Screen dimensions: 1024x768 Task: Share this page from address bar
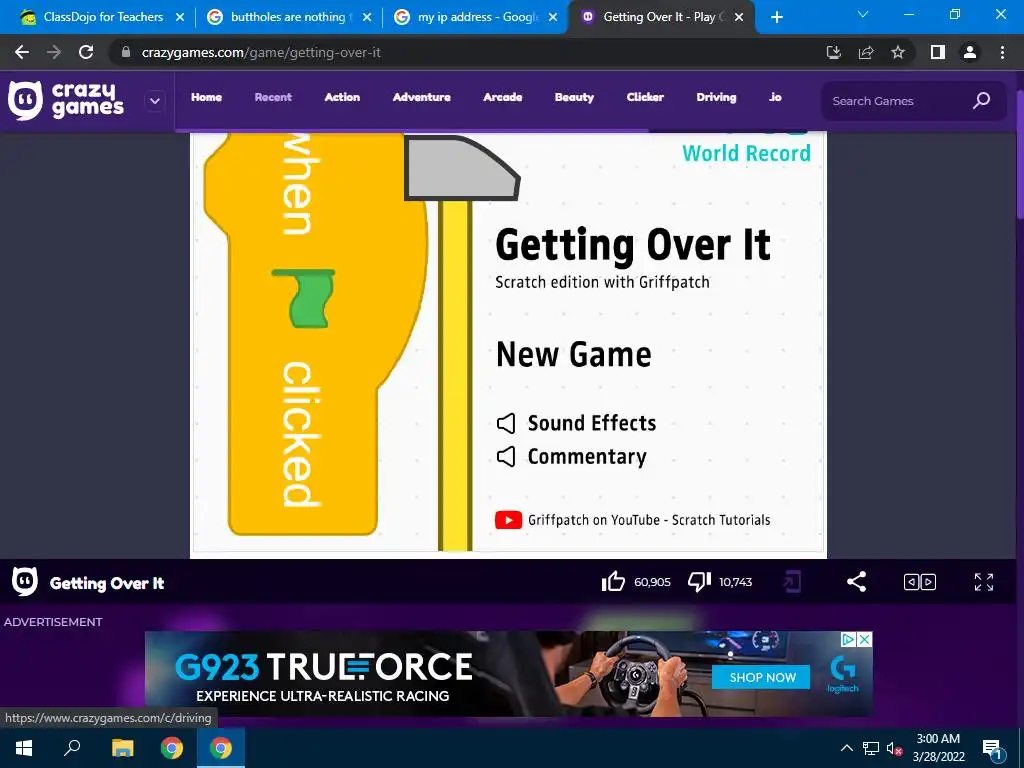point(866,52)
